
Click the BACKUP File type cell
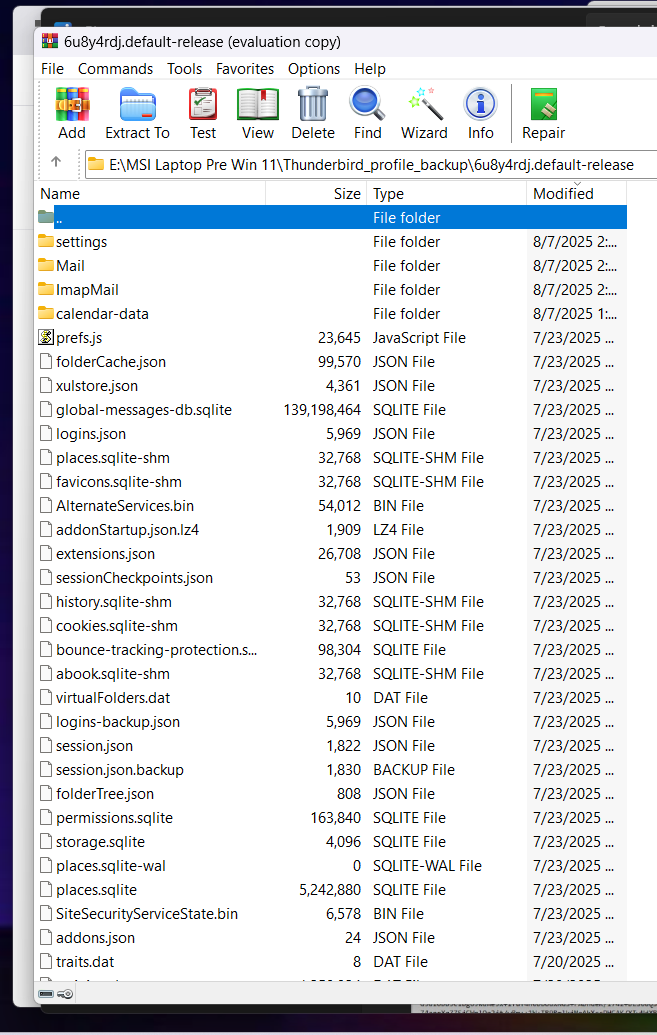pos(414,769)
